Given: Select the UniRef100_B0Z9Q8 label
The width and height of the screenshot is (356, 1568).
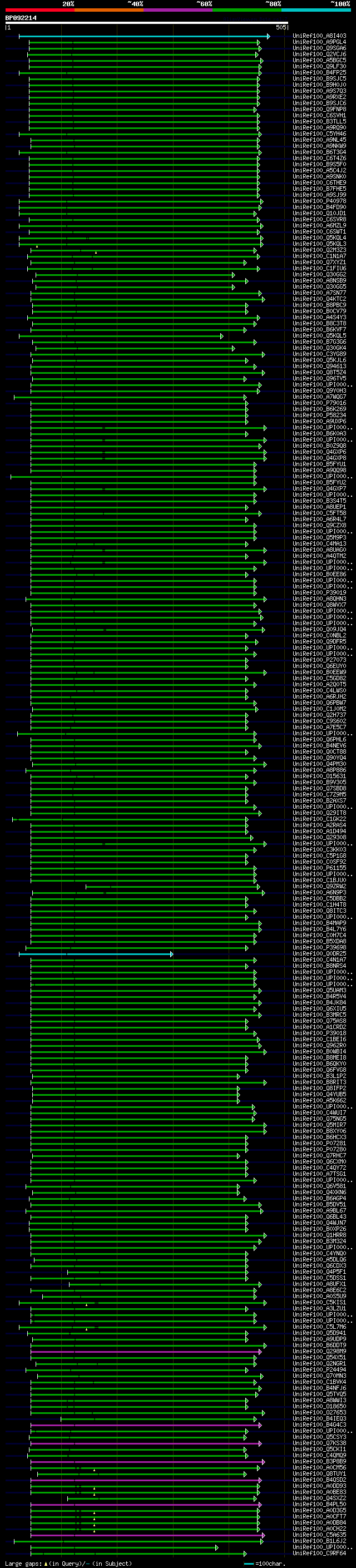Looking at the screenshot, I should tap(319, 446).
